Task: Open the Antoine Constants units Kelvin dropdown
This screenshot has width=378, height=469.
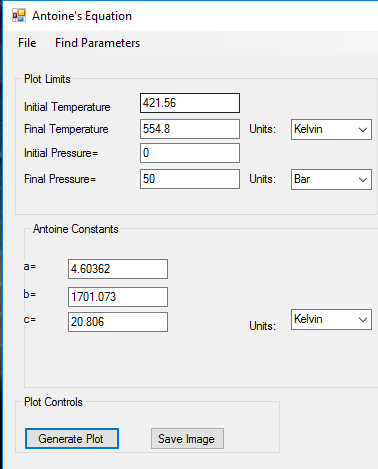Action: tap(331, 319)
